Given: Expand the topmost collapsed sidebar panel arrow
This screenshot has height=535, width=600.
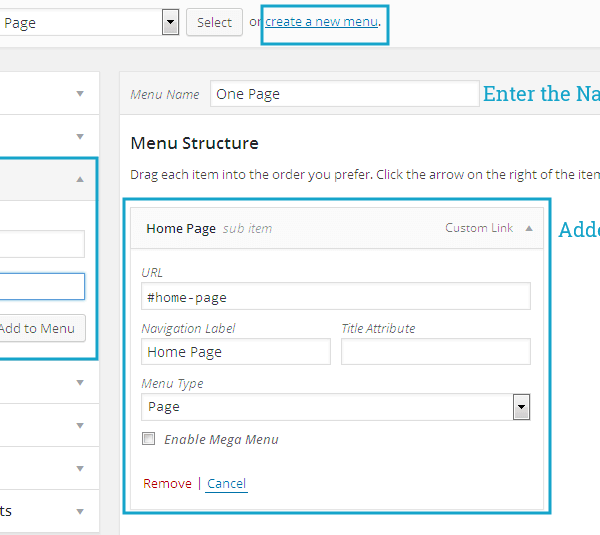Looking at the screenshot, I should 80,94.
